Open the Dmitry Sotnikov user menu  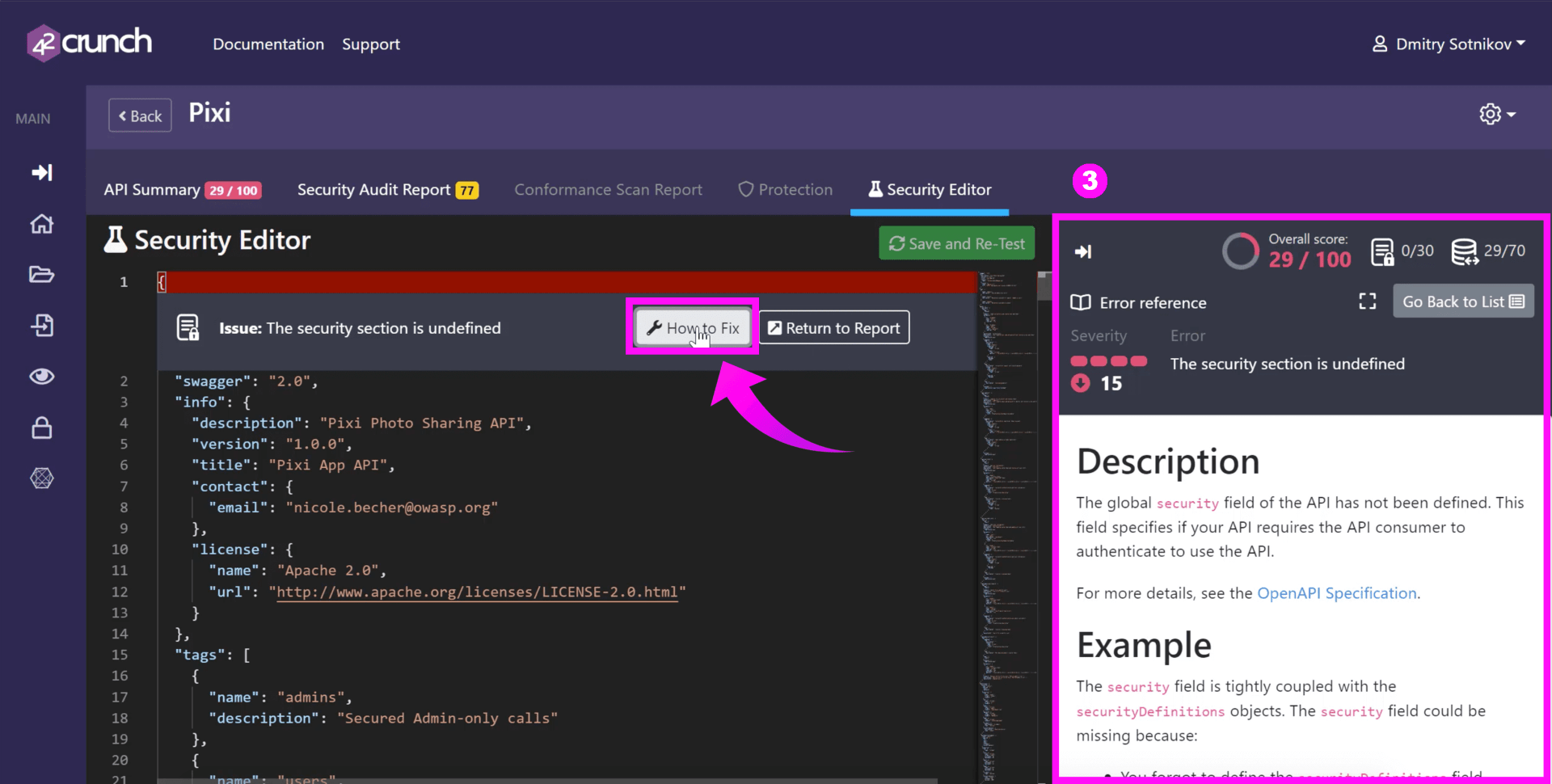(x=1449, y=44)
